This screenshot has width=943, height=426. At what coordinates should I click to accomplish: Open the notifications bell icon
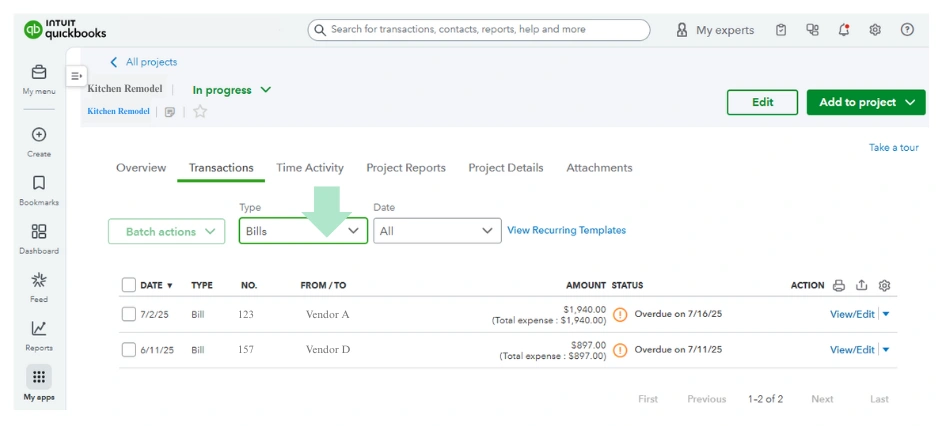point(843,30)
